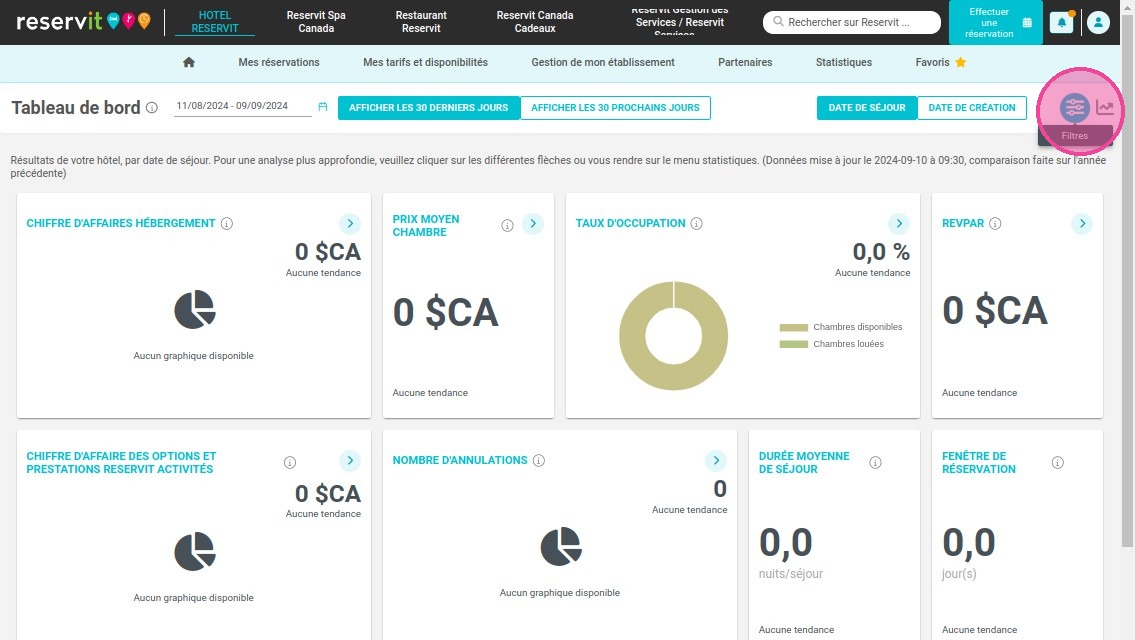The height and width of the screenshot is (640, 1135).
Task: Select Afficher les 30 derniers jours
Action: click(429, 108)
